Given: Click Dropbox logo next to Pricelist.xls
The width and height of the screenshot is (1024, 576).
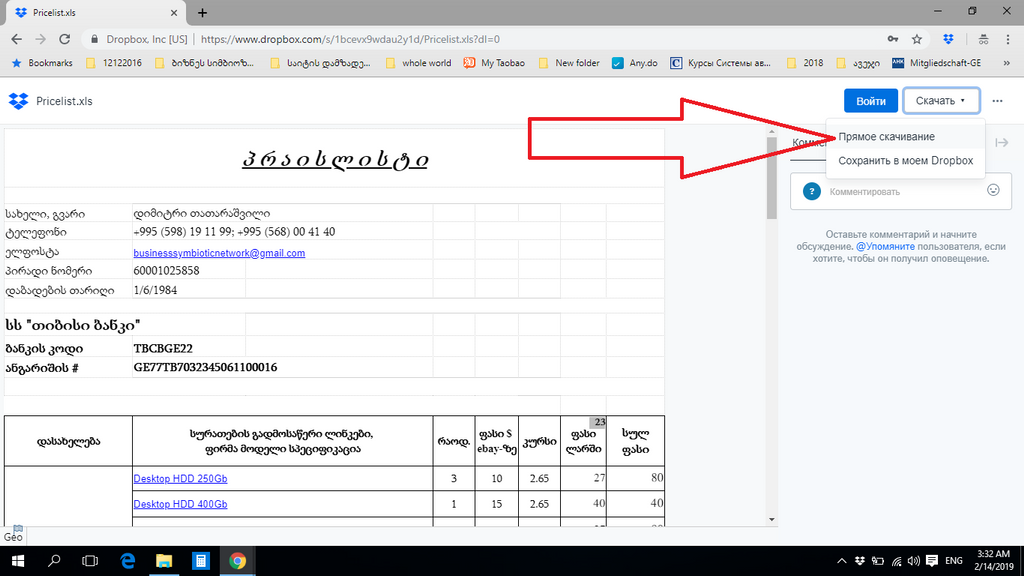Looking at the screenshot, I should click(x=18, y=101).
